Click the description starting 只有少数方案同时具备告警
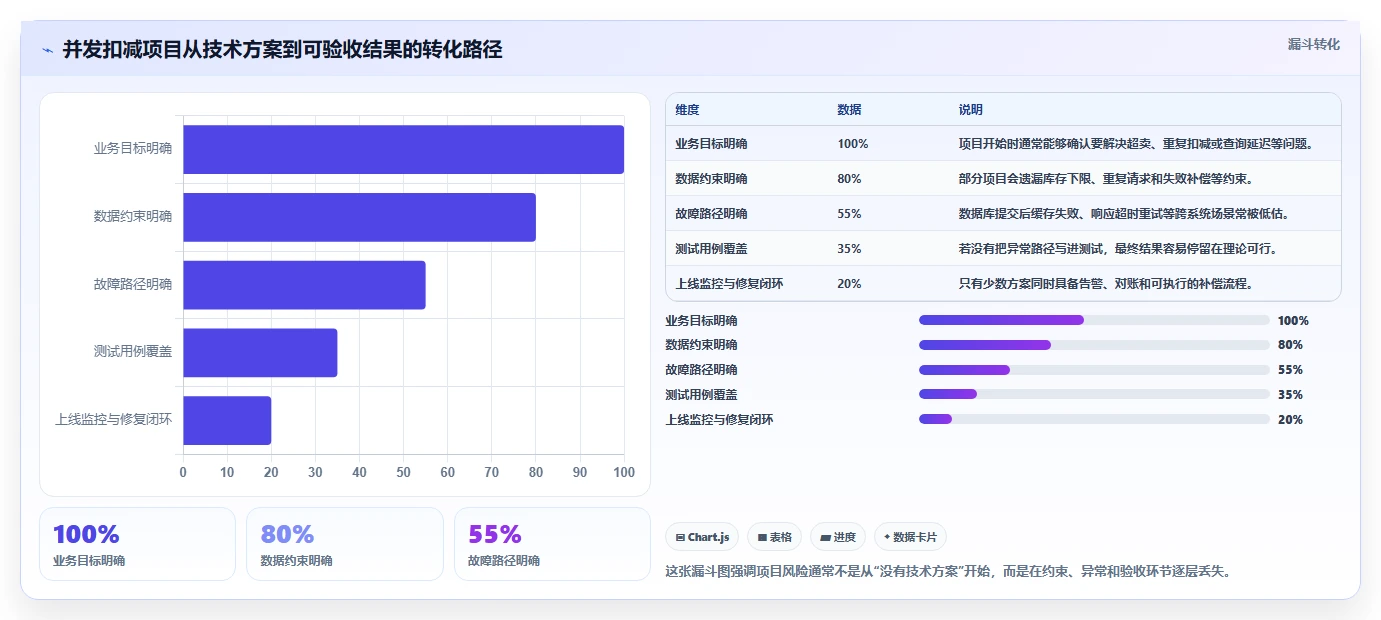 click(1106, 284)
